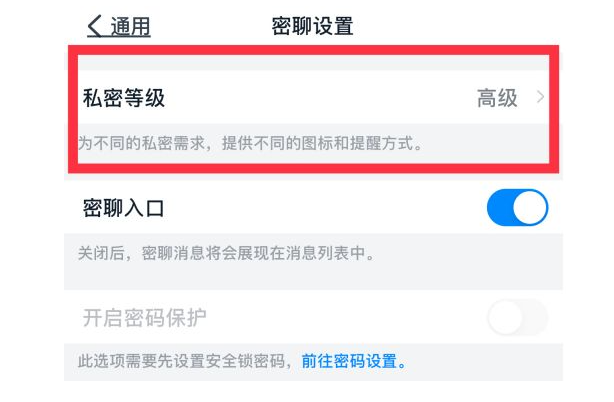Select the 高级 privacy level value

tap(497, 98)
